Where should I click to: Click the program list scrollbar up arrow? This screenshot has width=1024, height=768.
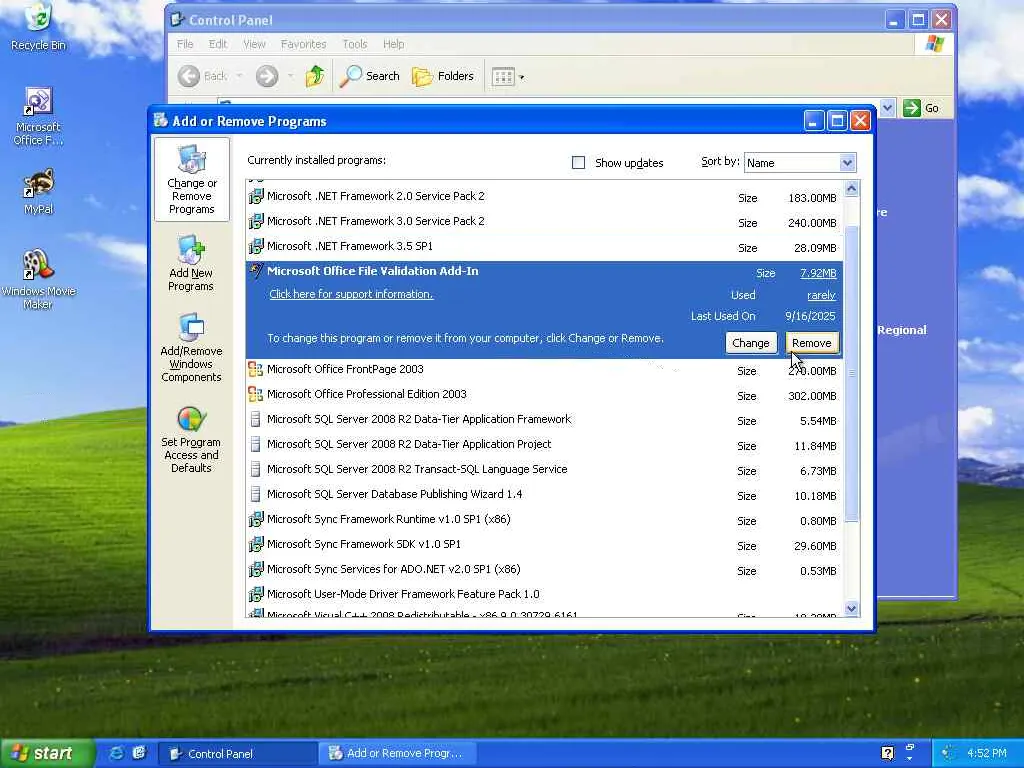pyautogui.click(x=851, y=189)
